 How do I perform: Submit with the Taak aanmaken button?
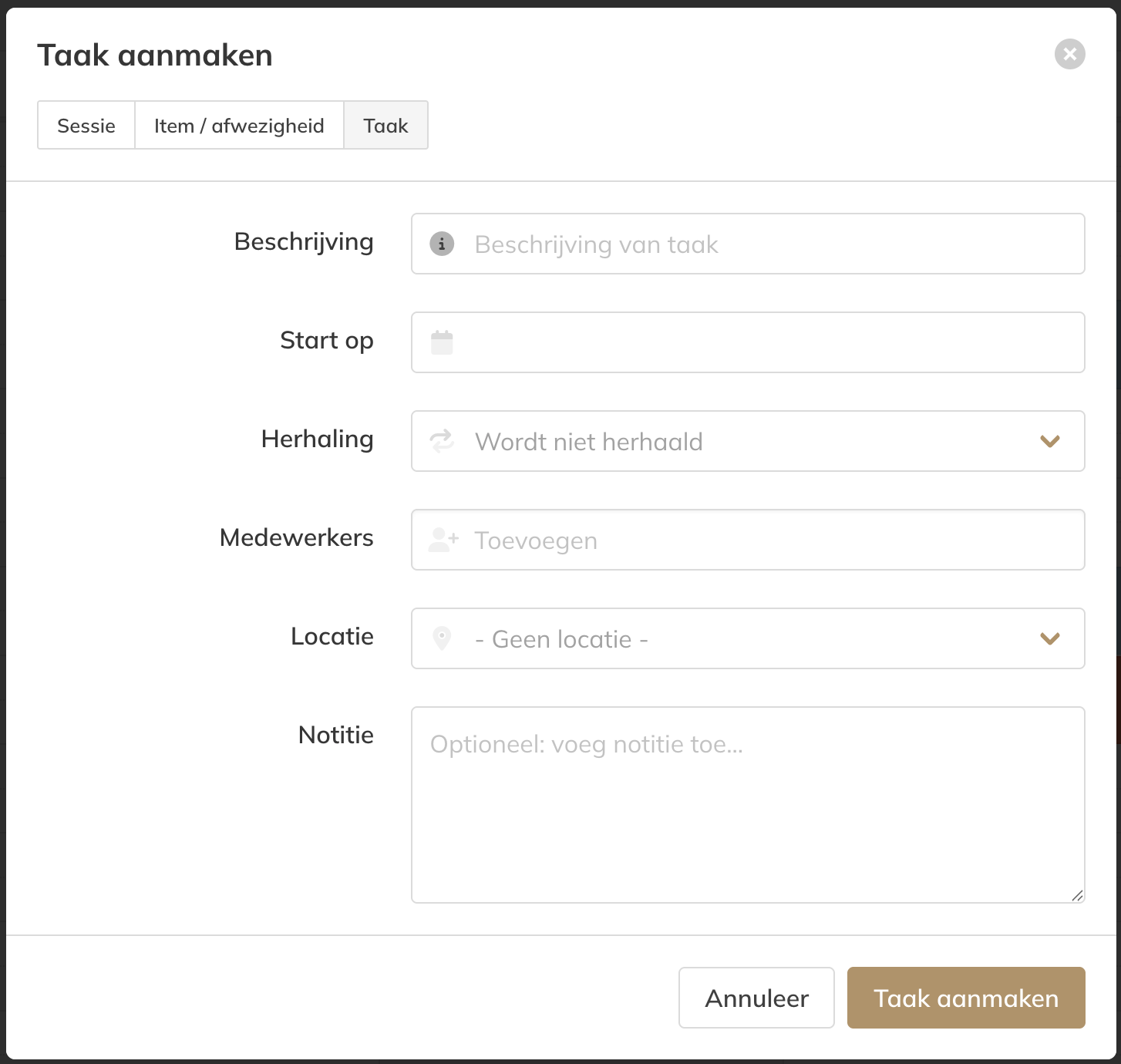pyautogui.click(x=965, y=998)
